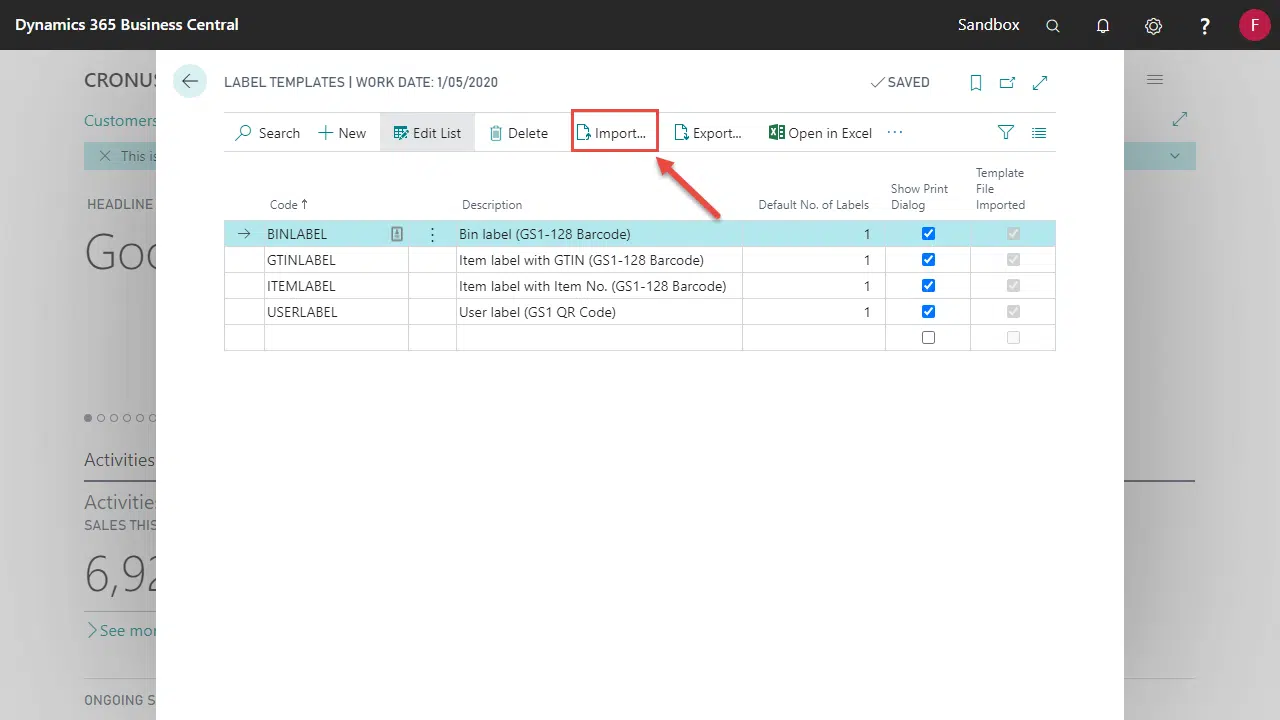Open the notifications bell
This screenshot has width=1280, height=720.
click(1103, 26)
